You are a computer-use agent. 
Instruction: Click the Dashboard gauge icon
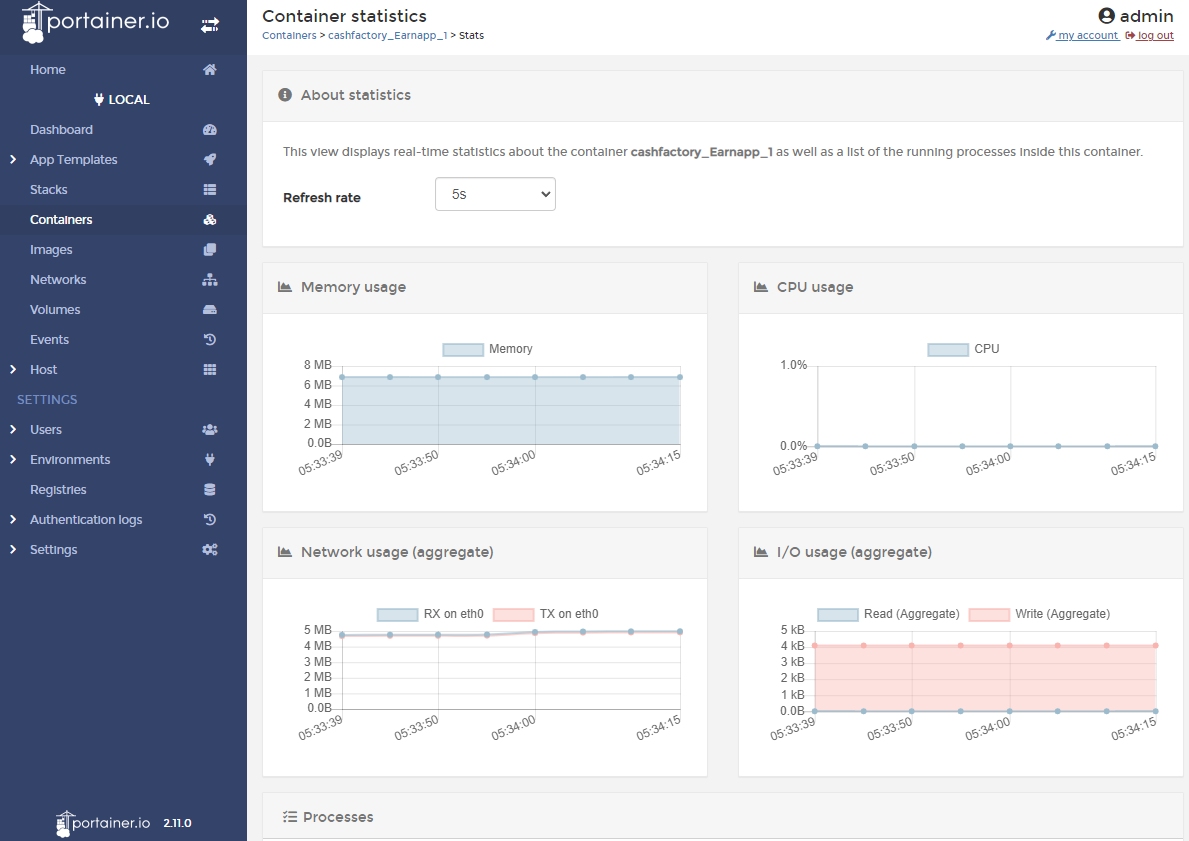210,130
